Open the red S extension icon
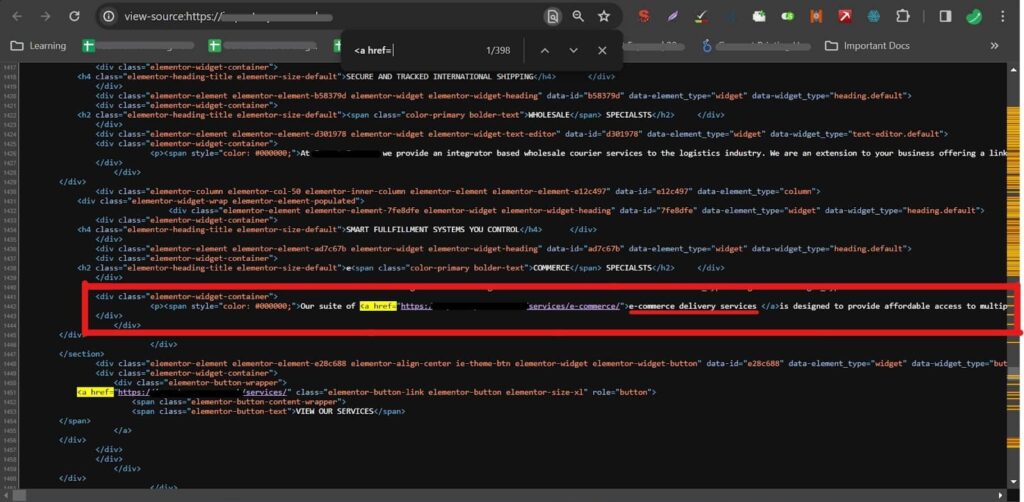 644,16
